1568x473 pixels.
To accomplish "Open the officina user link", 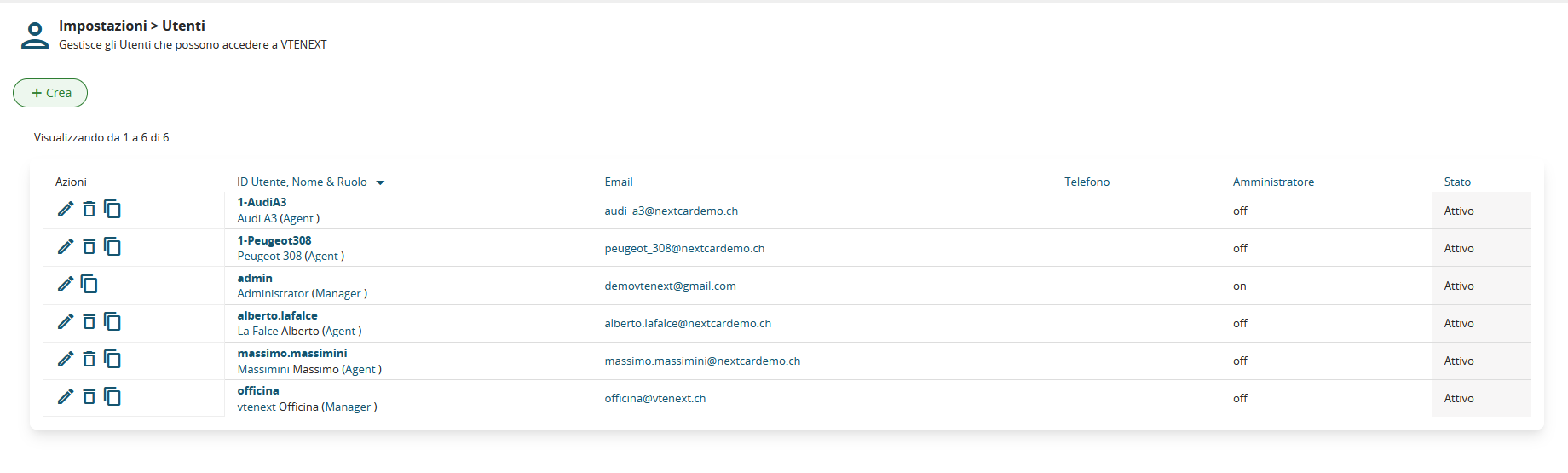I will coord(257,390).
